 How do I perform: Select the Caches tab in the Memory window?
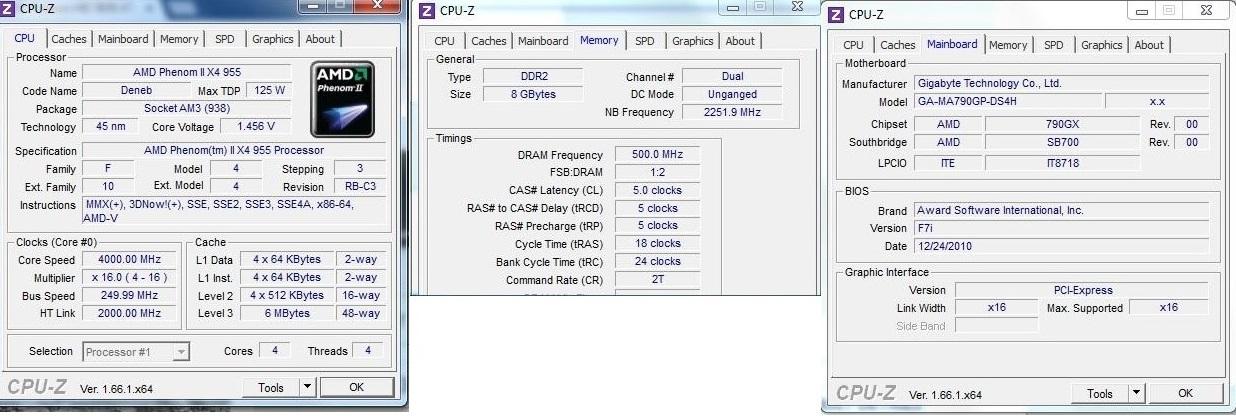(489, 41)
